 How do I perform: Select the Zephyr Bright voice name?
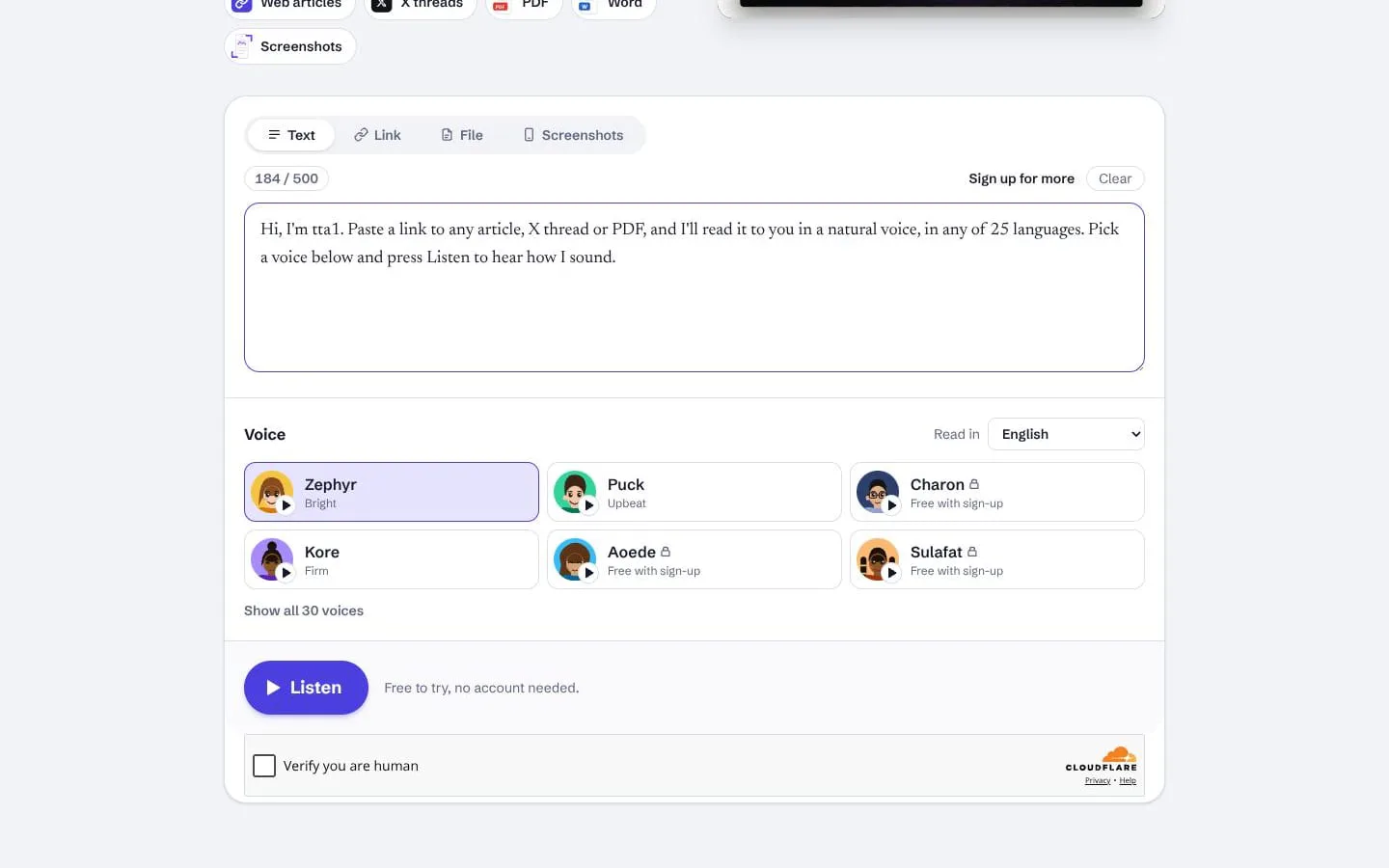[331, 484]
